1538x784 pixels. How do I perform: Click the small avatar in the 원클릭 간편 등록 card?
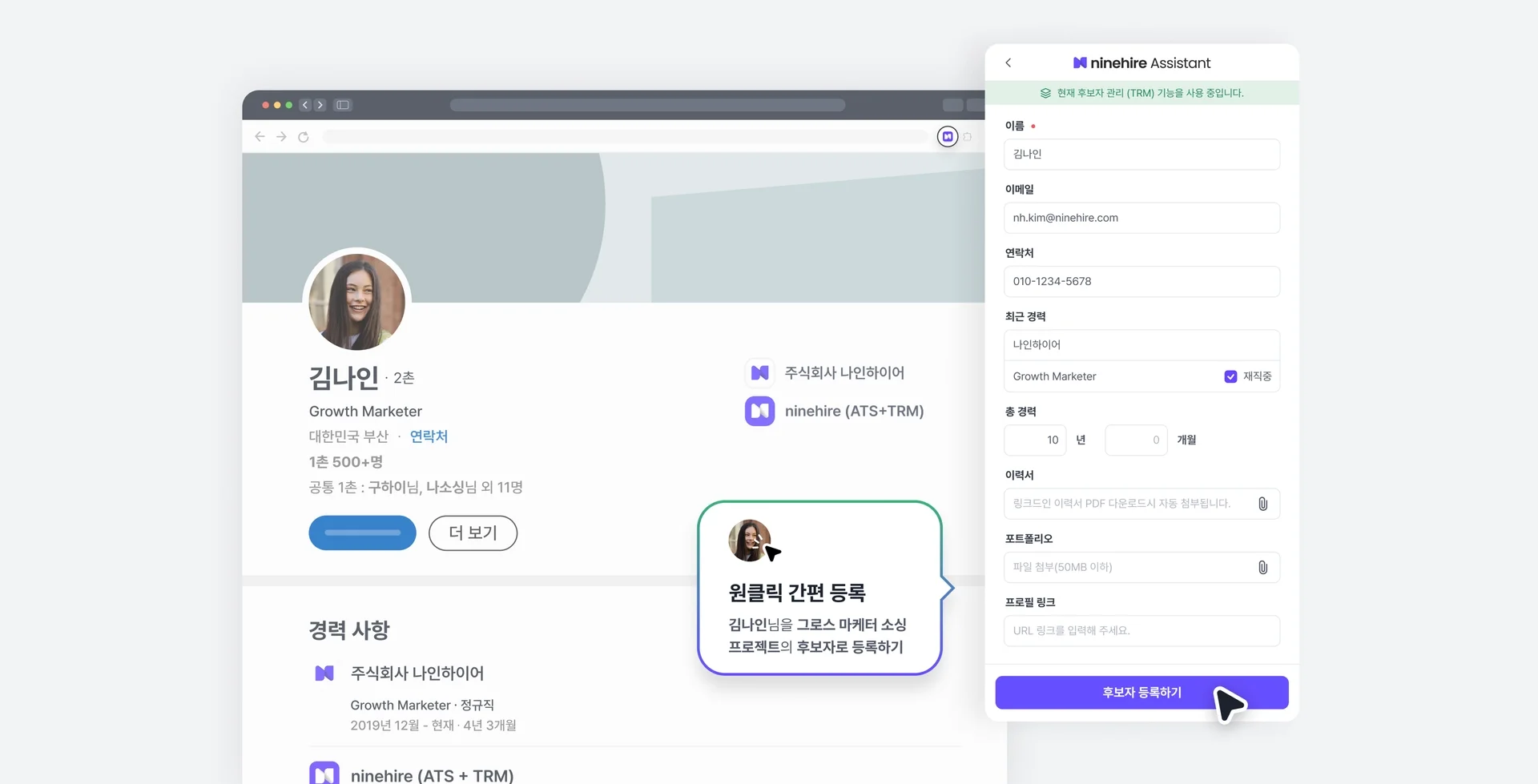pos(749,541)
